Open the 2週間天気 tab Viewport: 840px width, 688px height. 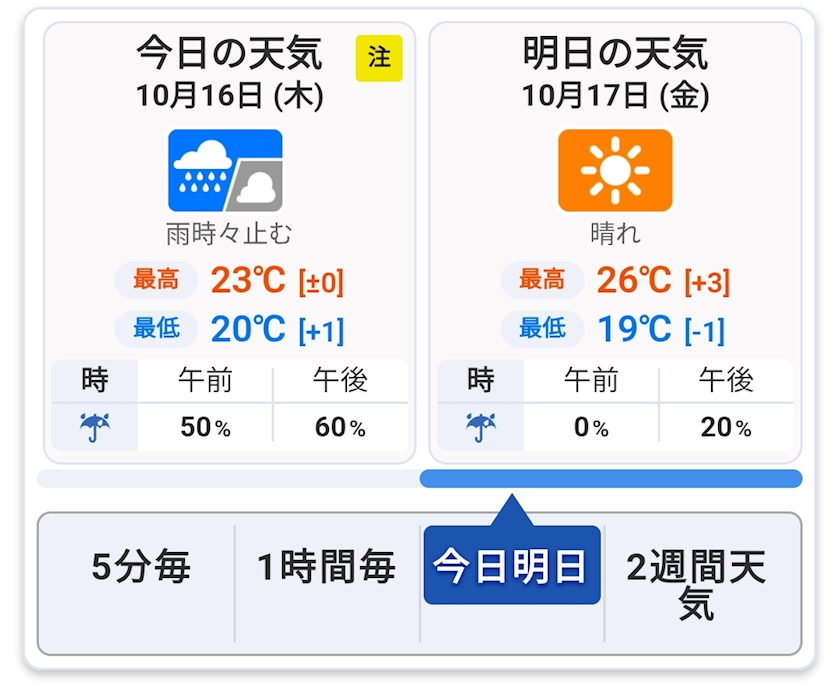(696, 585)
